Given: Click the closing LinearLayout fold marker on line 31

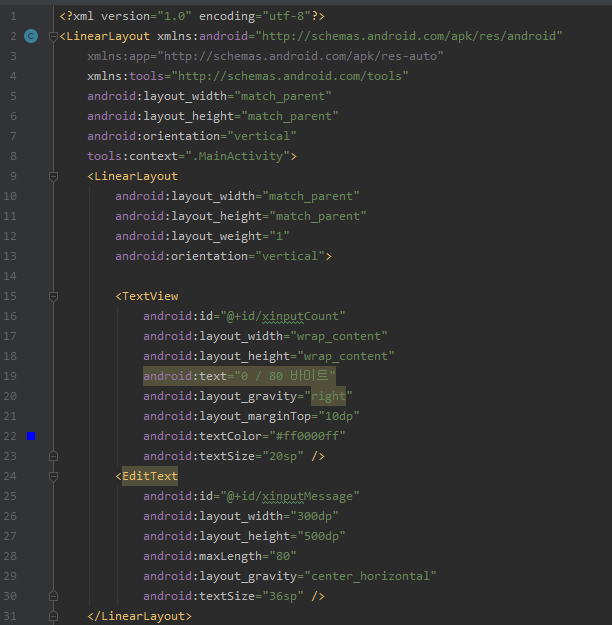Looking at the screenshot, I should [53, 616].
